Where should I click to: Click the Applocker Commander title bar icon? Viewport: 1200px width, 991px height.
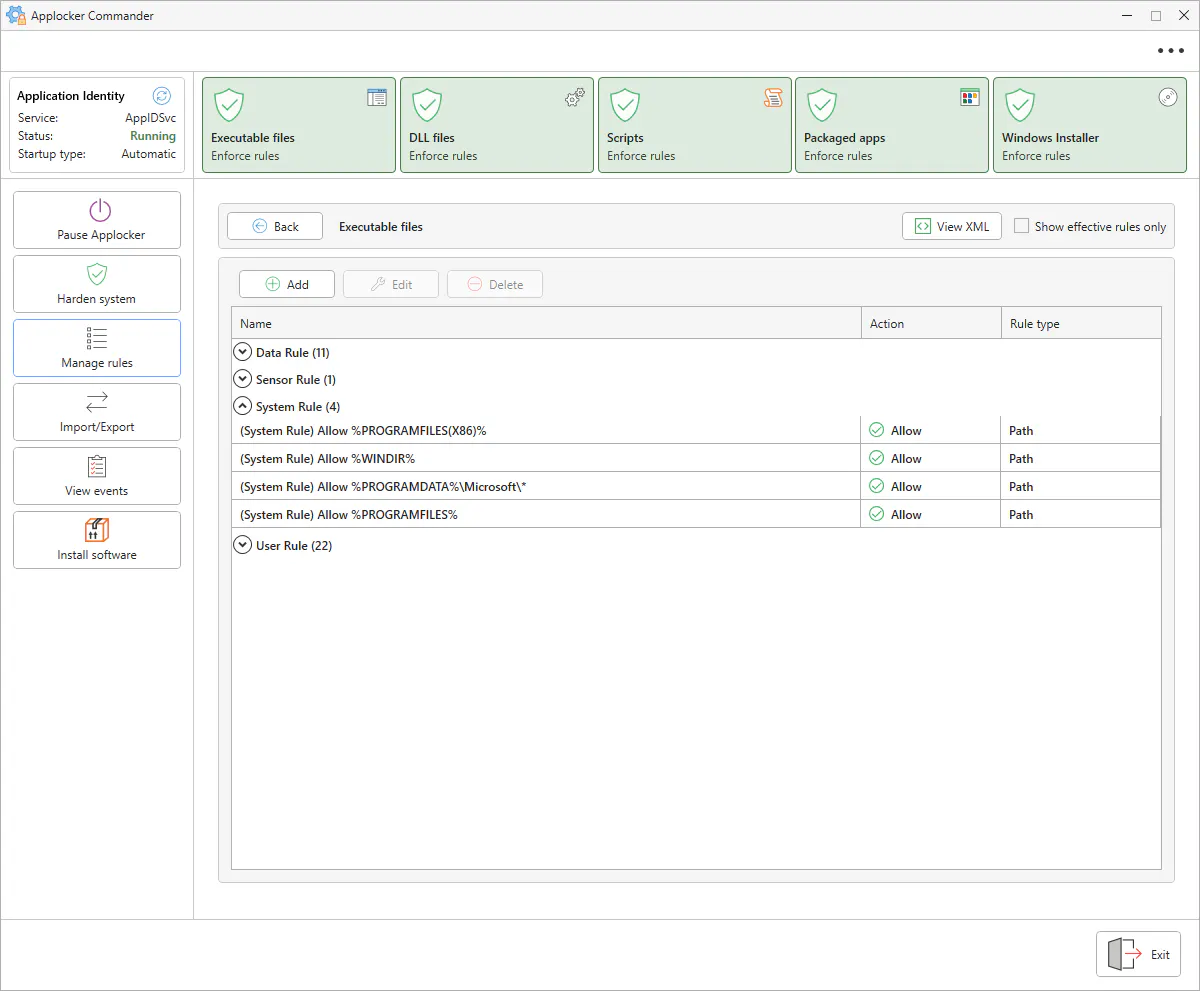(16, 15)
